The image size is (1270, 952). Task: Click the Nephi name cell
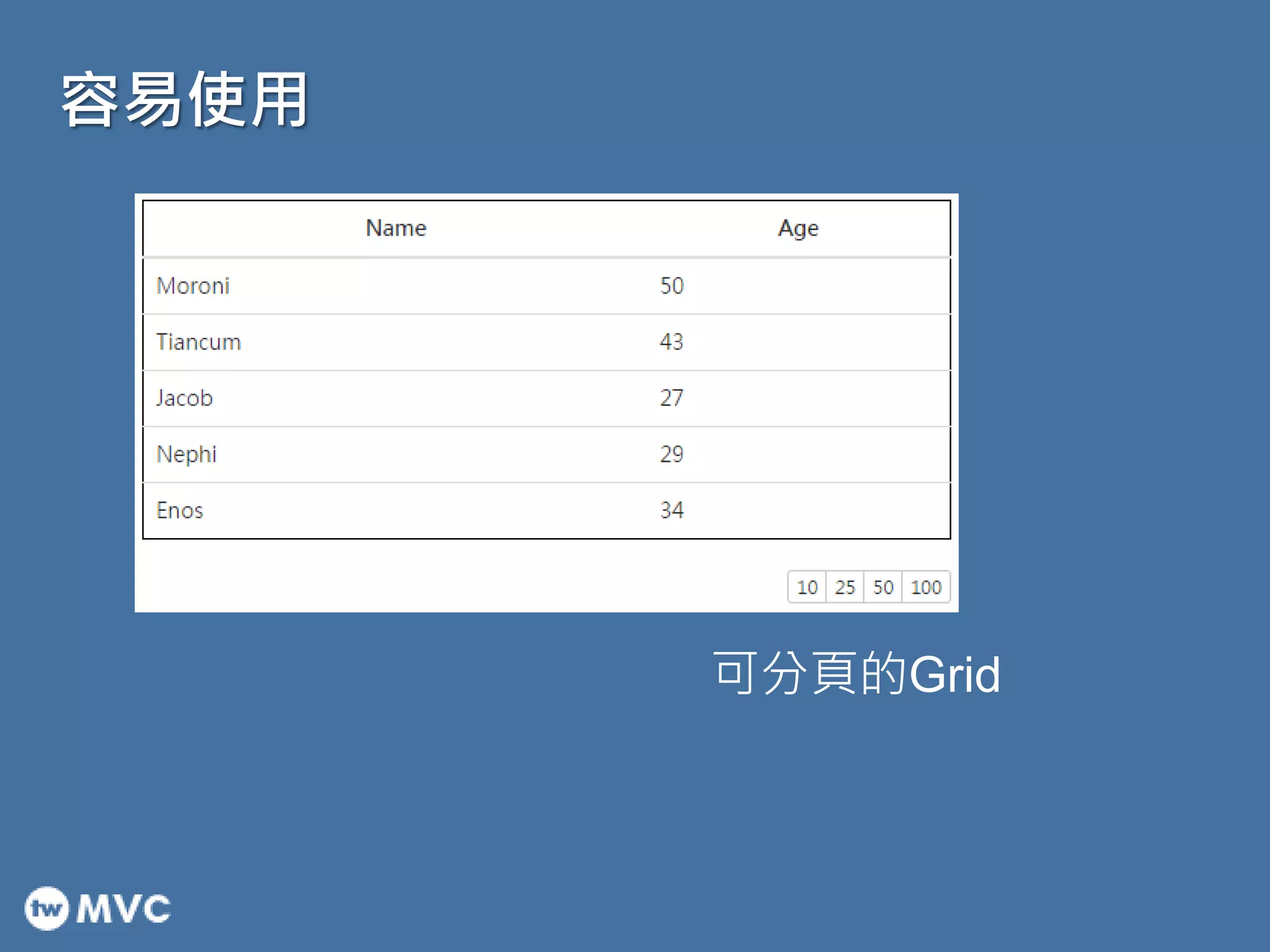point(396,454)
